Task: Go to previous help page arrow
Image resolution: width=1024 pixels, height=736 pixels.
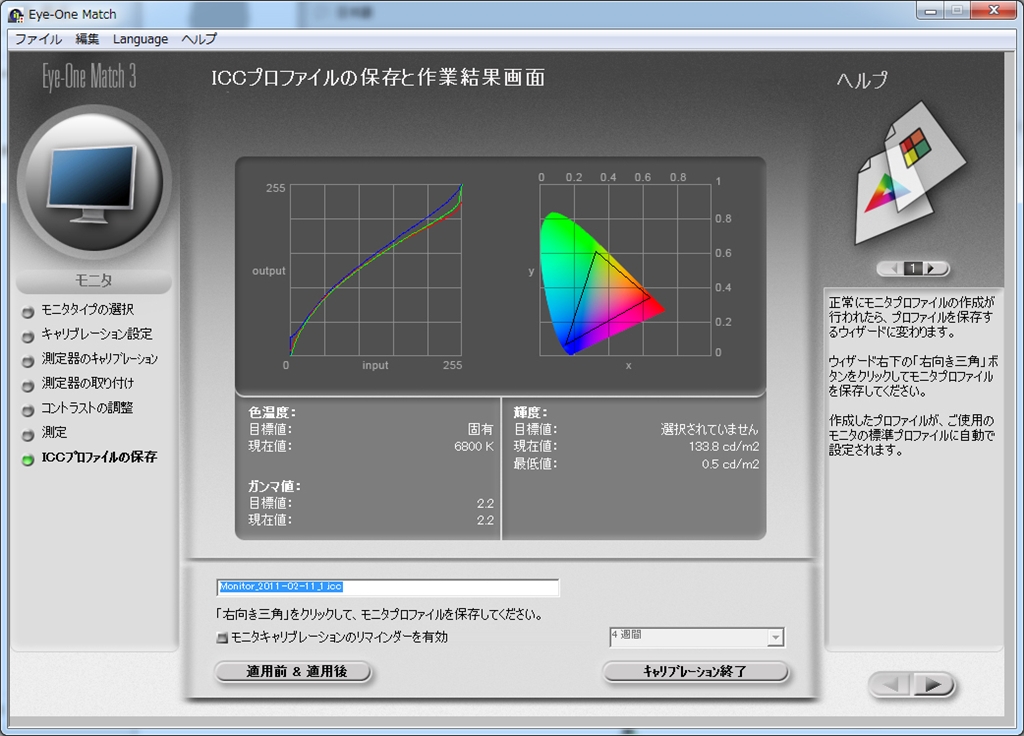Action: click(891, 268)
